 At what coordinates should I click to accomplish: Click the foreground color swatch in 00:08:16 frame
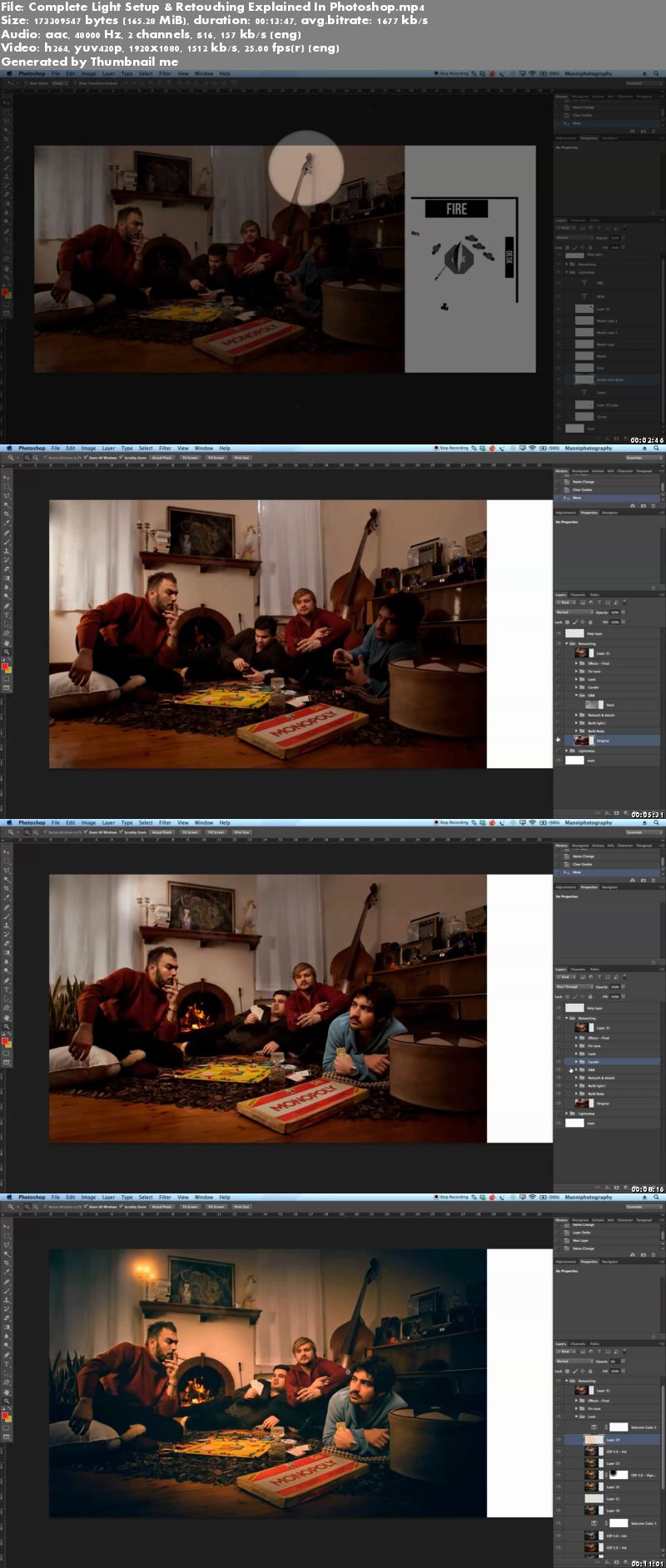pos(5,1040)
